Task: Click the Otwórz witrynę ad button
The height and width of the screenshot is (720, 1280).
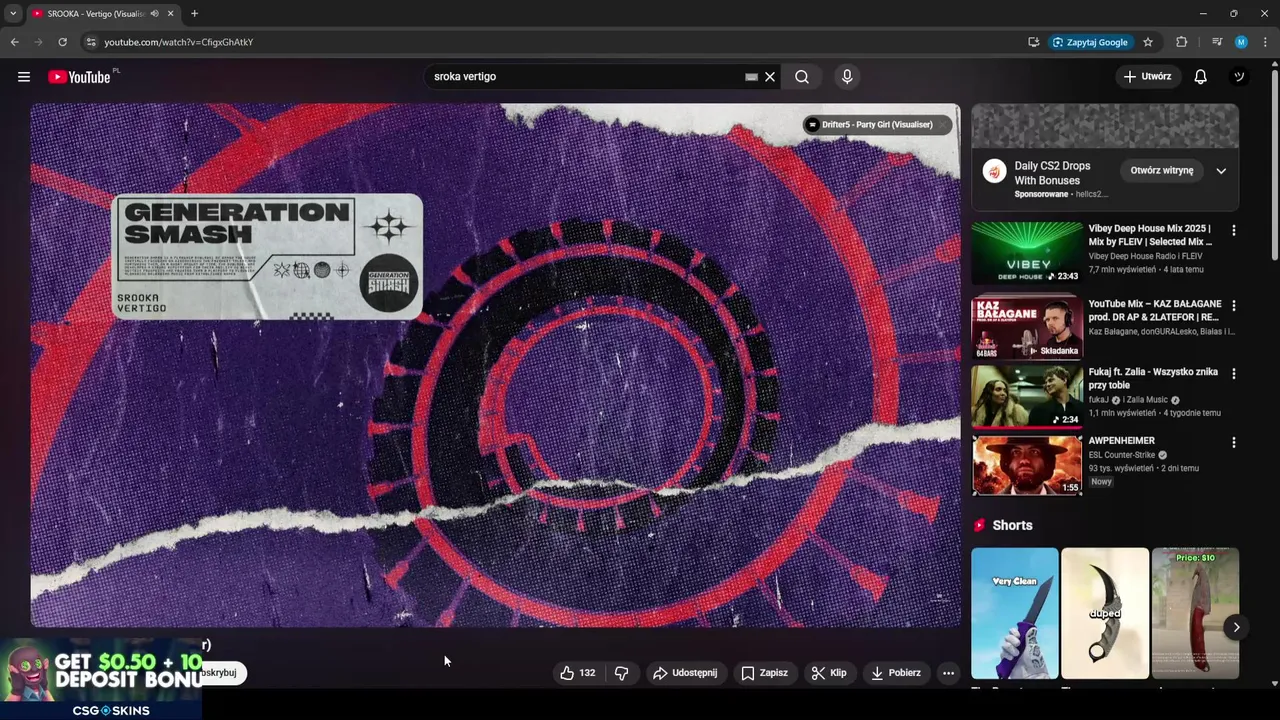Action: pos(1162,171)
